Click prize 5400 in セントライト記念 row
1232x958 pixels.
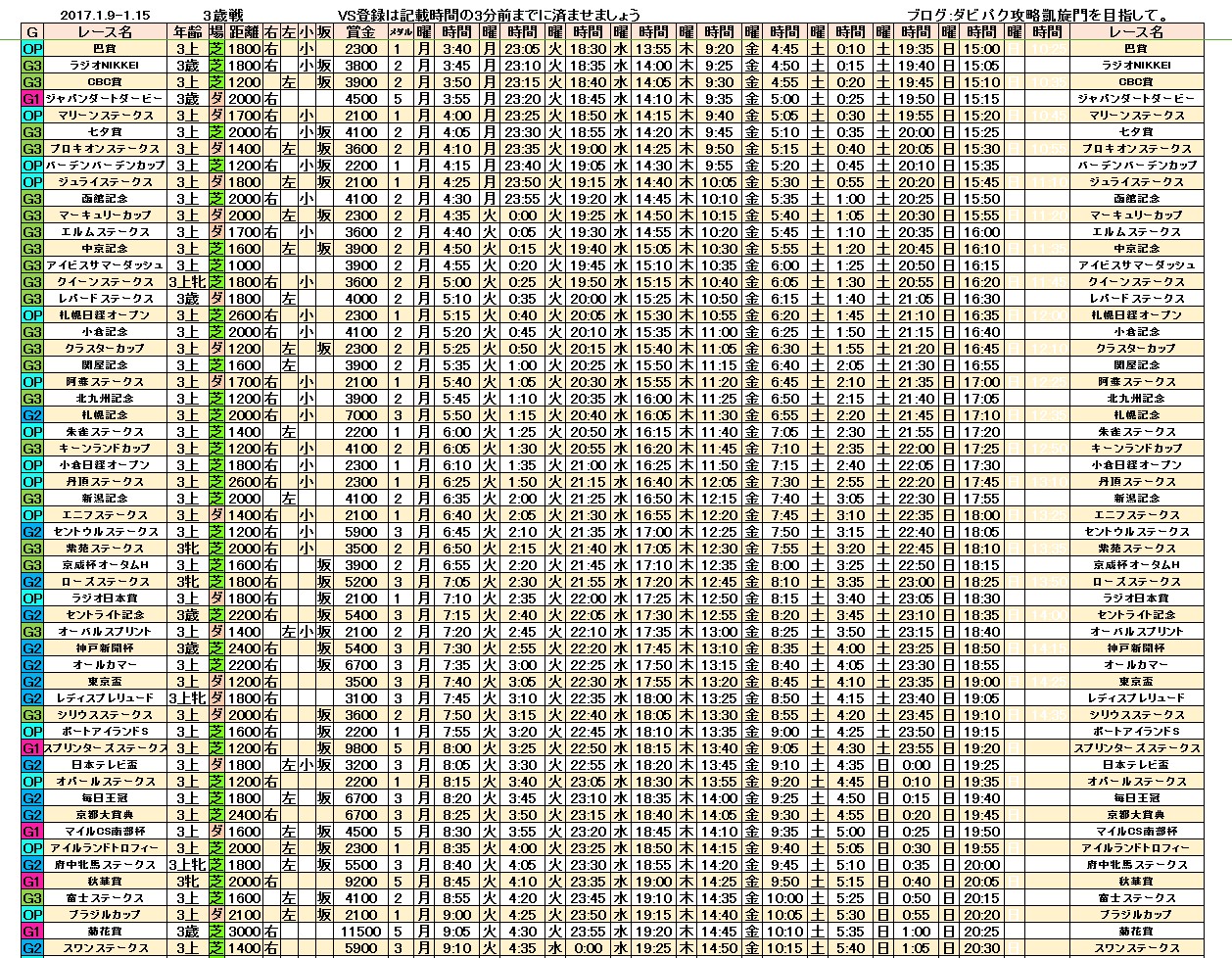click(360, 615)
